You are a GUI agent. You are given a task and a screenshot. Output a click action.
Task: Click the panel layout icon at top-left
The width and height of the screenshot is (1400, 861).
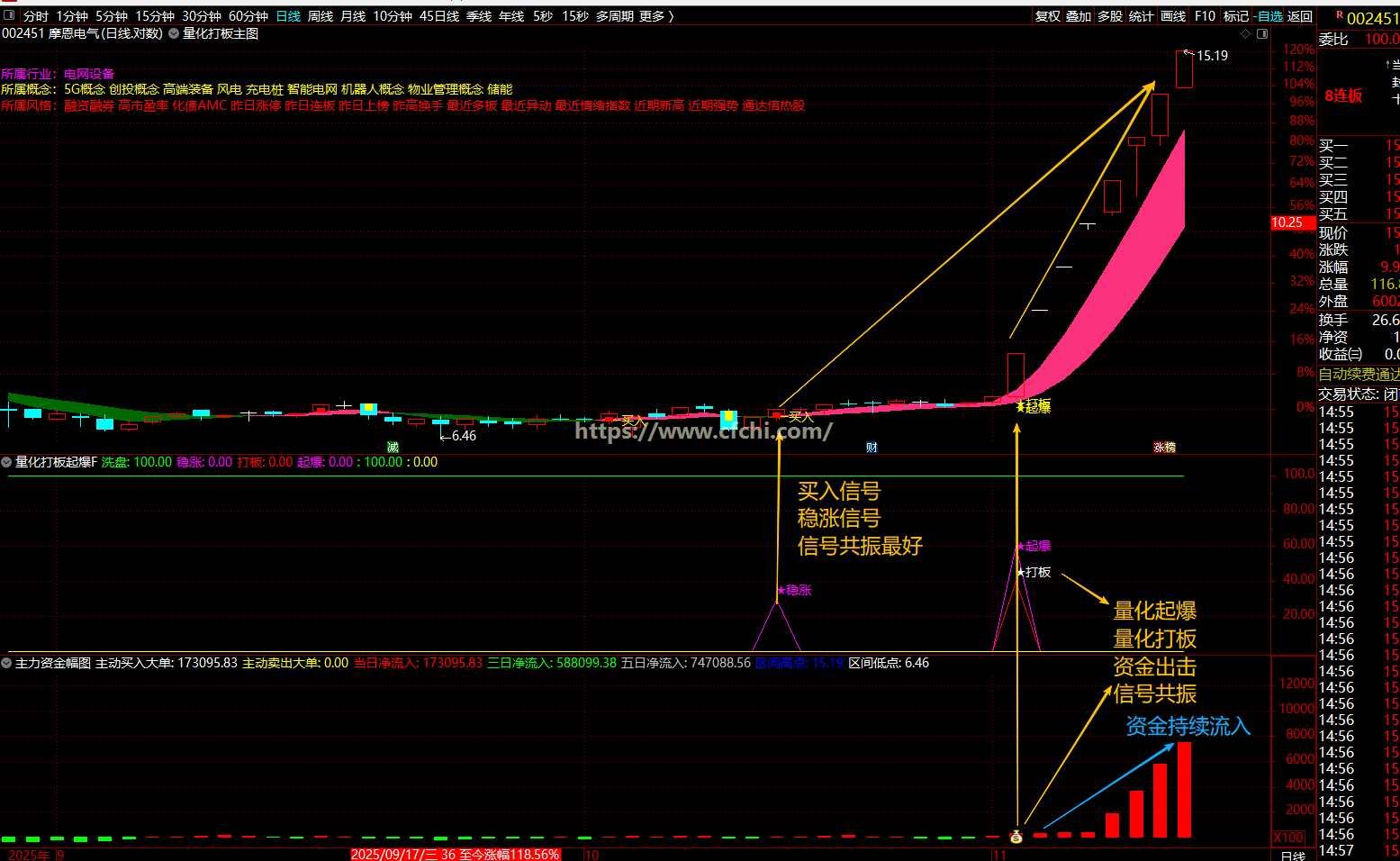point(10,15)
